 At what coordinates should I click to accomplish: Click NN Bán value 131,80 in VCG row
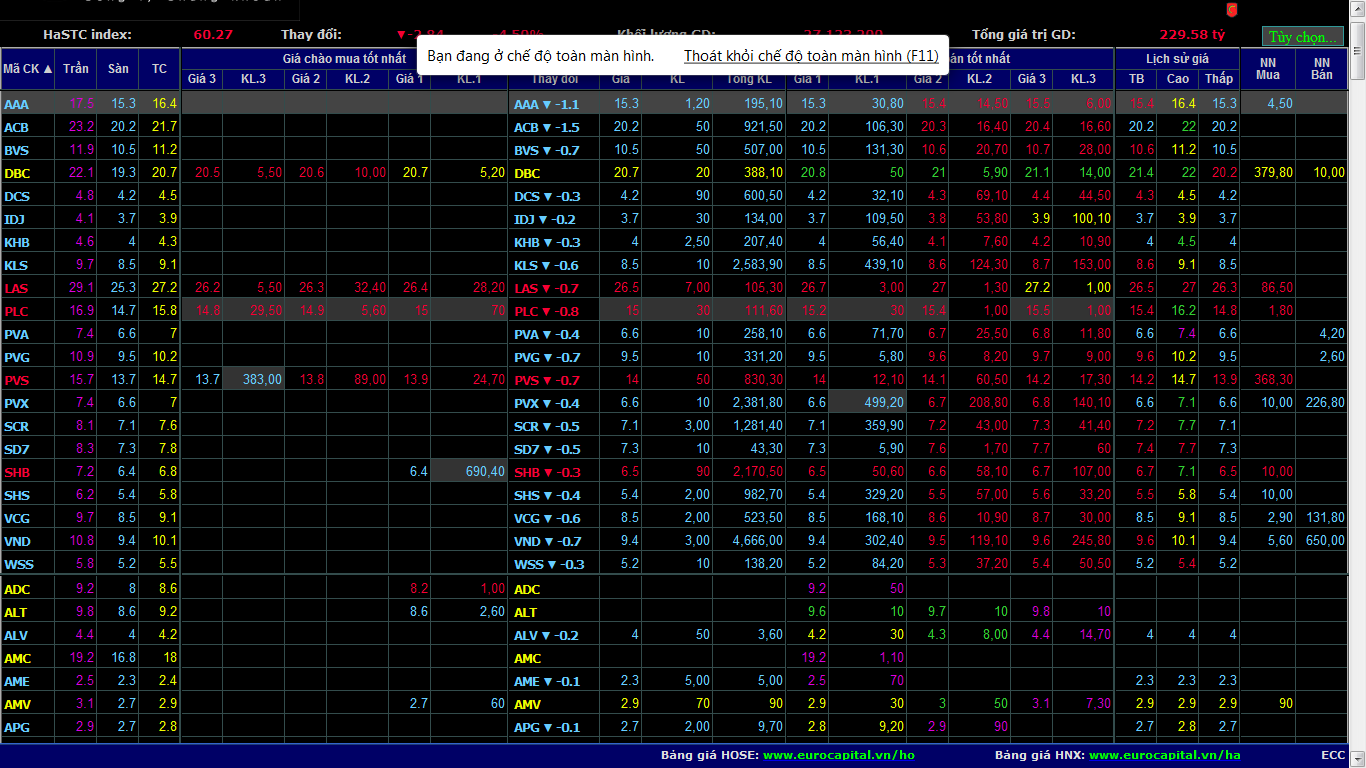point(1325,518)
